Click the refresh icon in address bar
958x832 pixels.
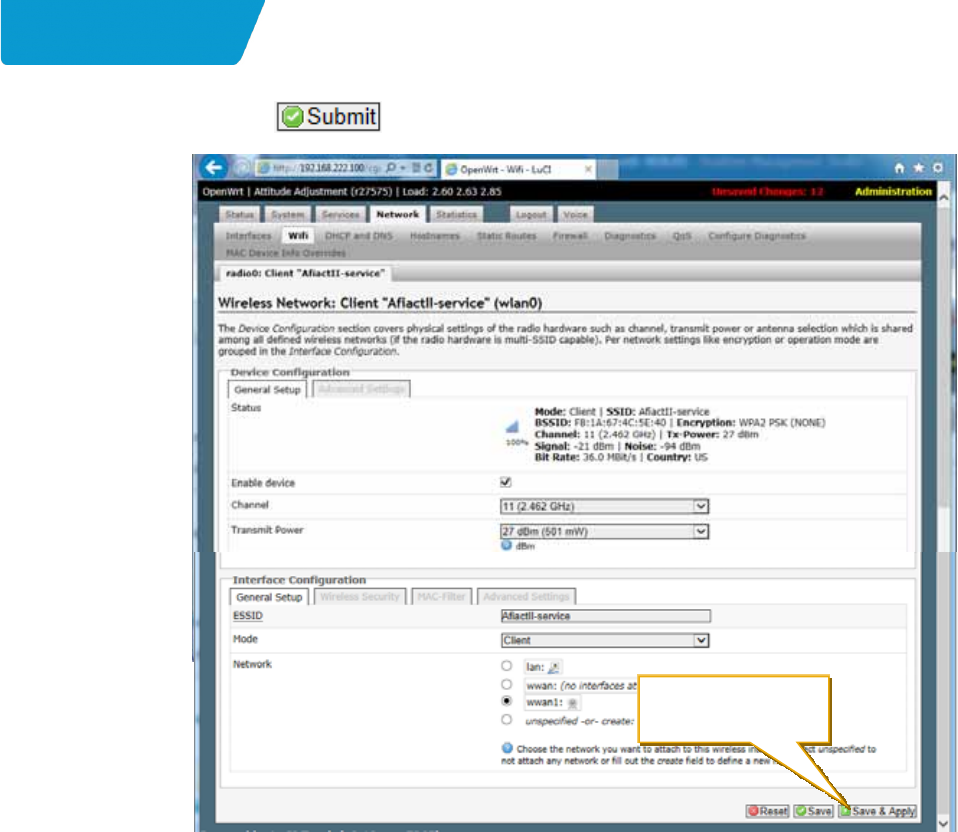click(429, 168)
